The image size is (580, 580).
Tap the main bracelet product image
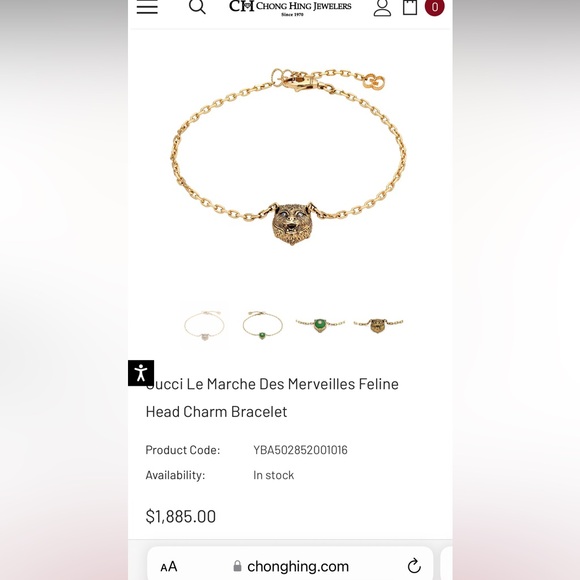[x=289, y=157]
